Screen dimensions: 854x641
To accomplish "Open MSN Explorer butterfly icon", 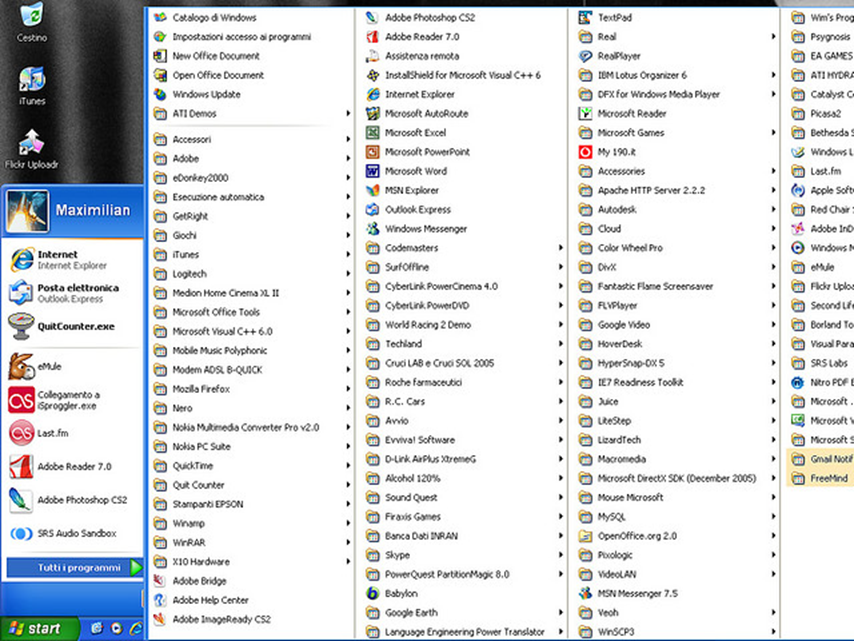I will [373, 190].
